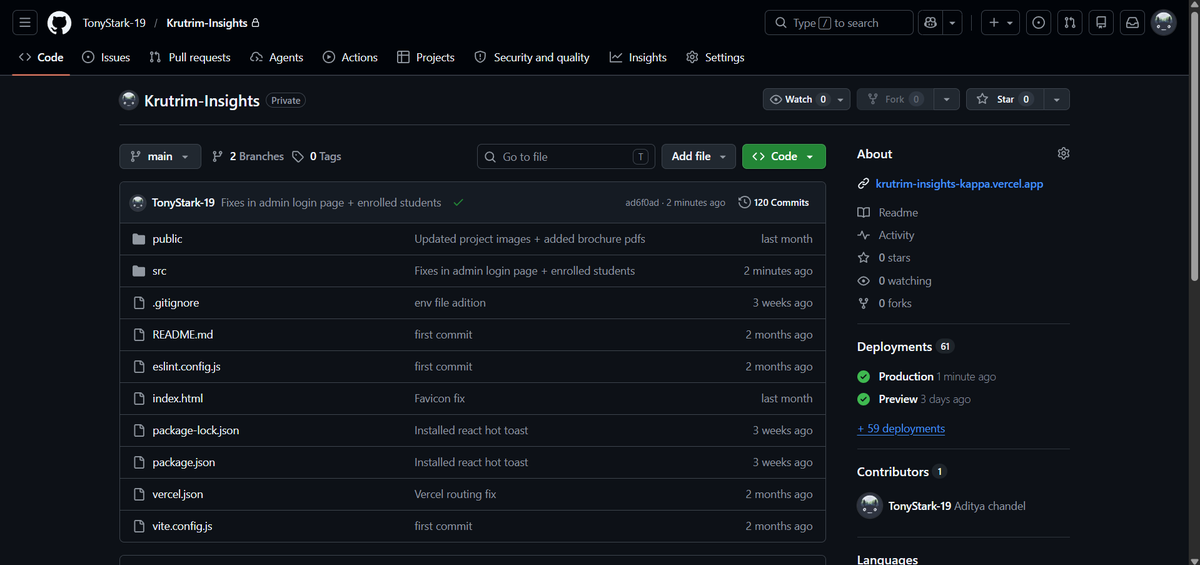Expand the Star lists dropdown arrow
The width and height of the screenshot is (1200, 565).
[x=1057, y=99]
